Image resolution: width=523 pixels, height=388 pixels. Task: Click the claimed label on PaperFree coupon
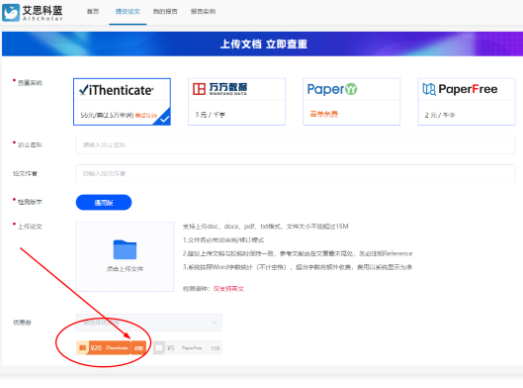215,348
